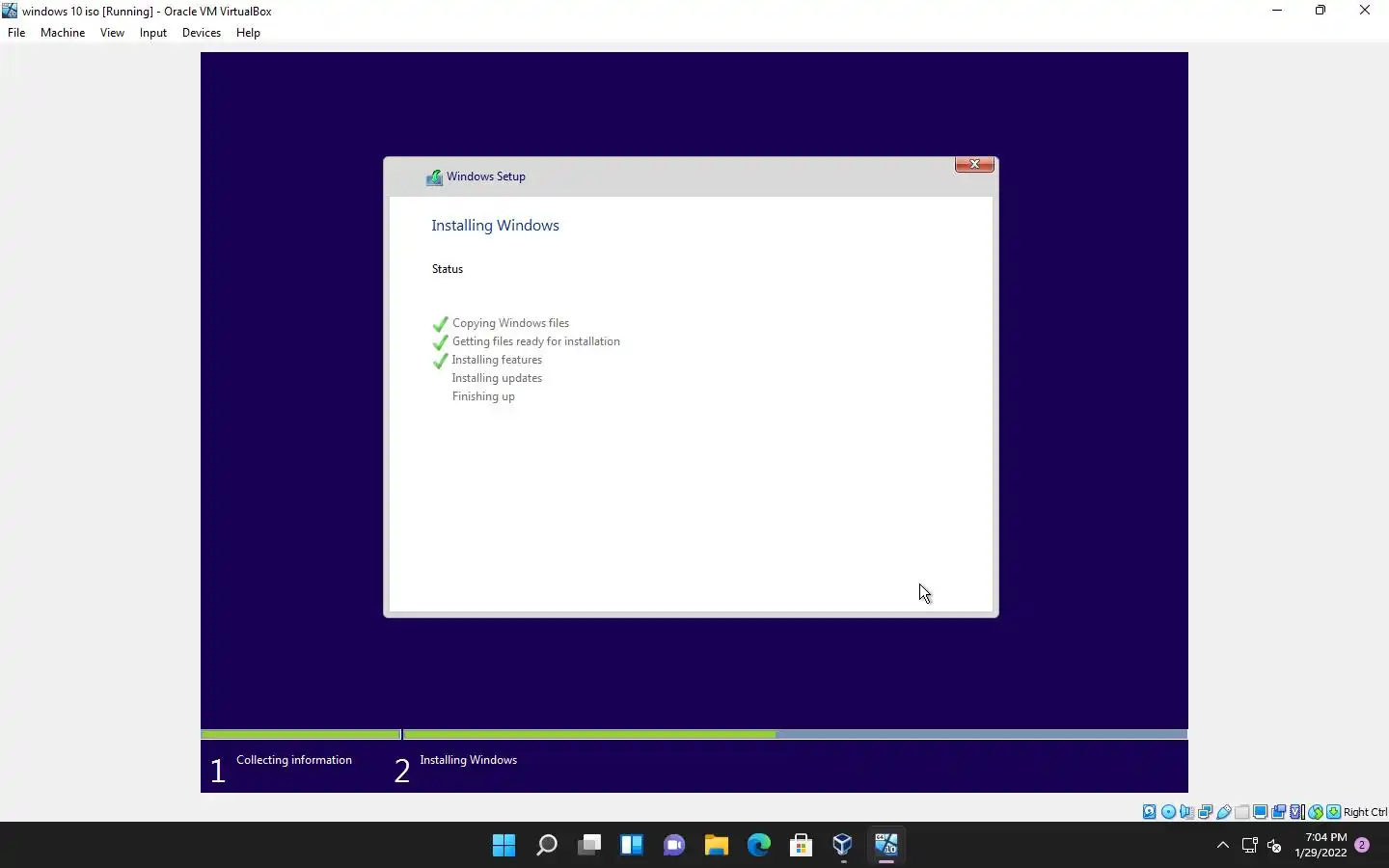This screenshot has height=868, width=1389.
Task: Click the network icon in system tray
Action: coord(1249,846)
